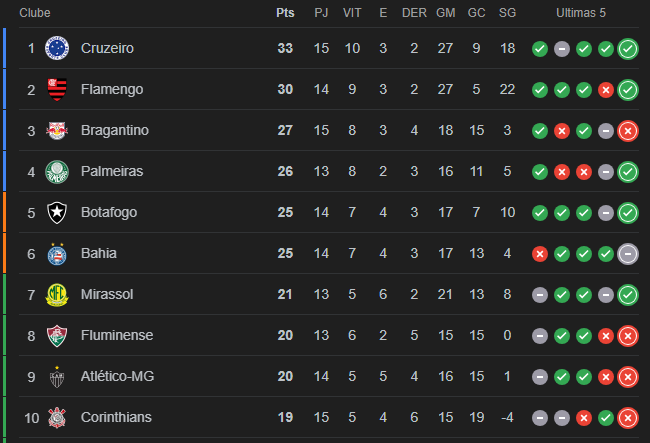Select the Mirassol table row name
The image size is (650, 443).
coord(107,294)
